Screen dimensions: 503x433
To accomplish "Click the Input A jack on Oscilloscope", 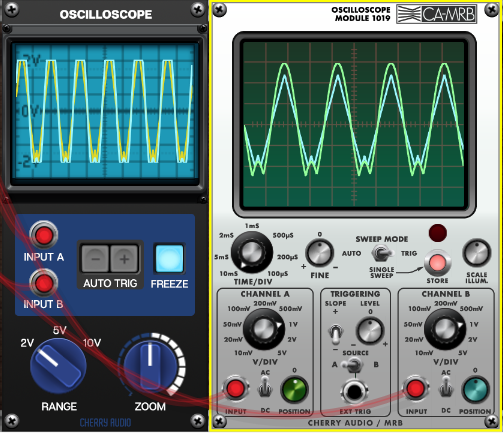I will click(x=44, y=235).
